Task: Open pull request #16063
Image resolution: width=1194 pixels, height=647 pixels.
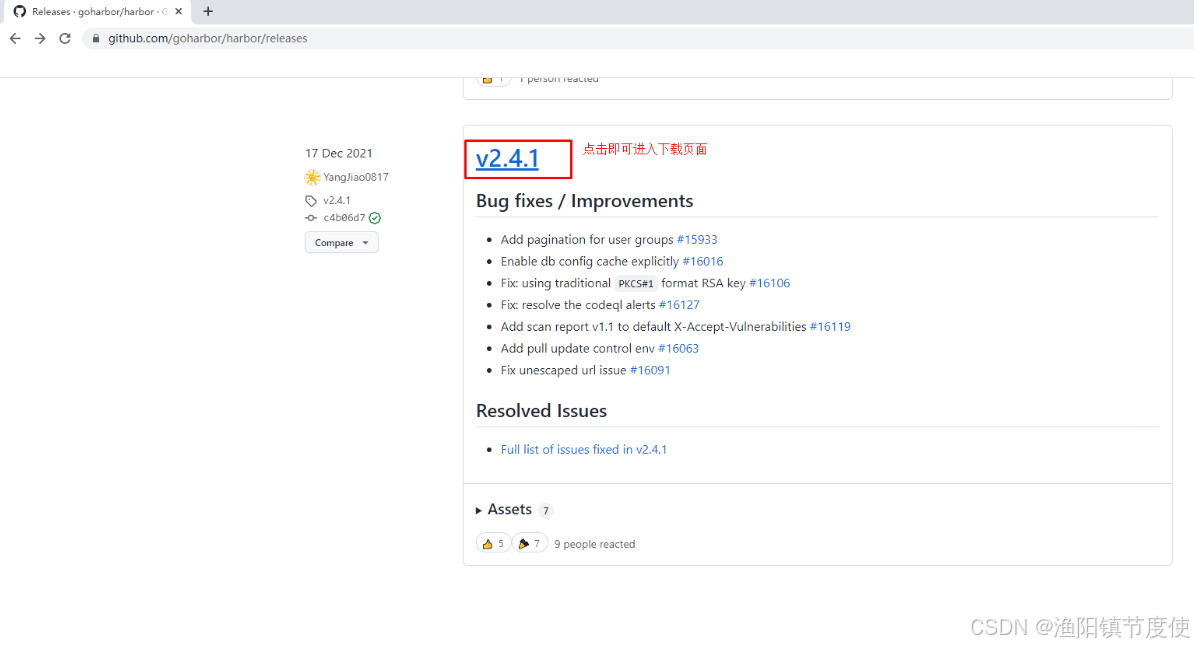Action: click(678, 348)
